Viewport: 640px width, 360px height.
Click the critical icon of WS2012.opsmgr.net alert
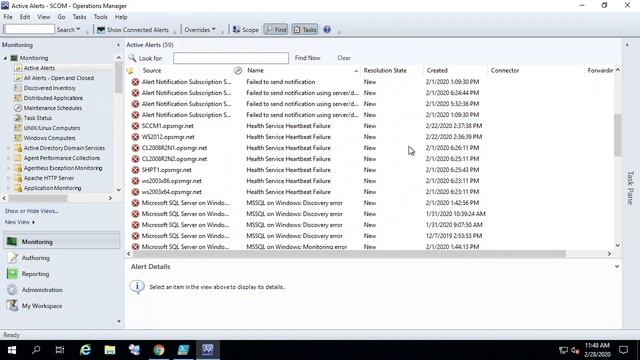(135, 137)
